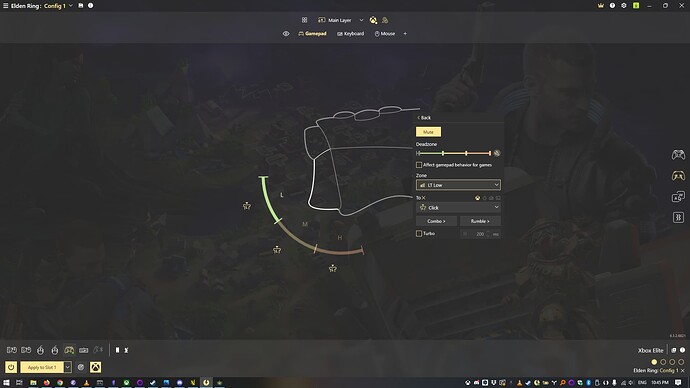Click the Turbo 200 ms input field
690x388 pixels.
click(480, 234)
